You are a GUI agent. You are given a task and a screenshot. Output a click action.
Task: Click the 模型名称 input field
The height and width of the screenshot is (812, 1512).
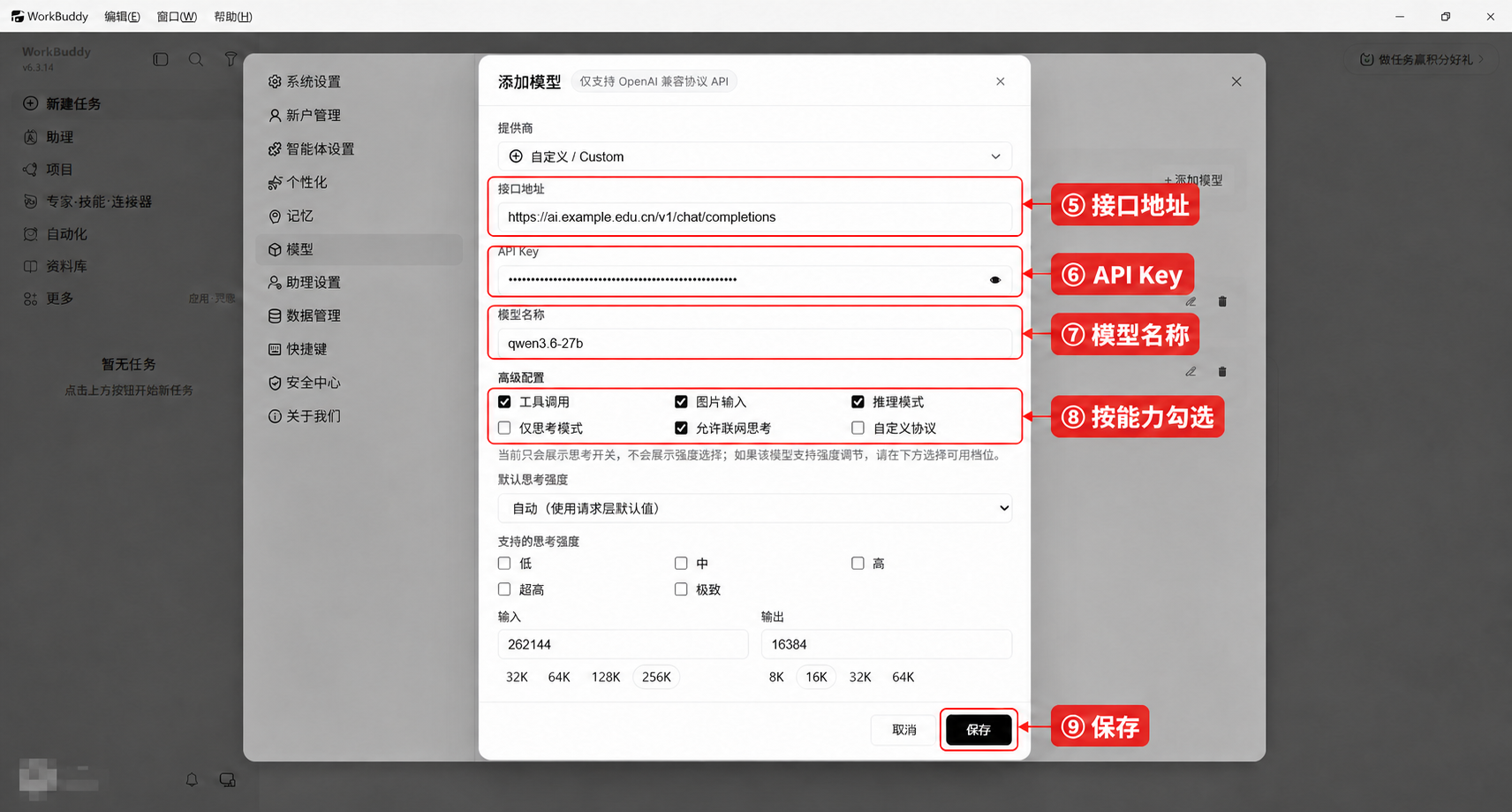(754, 343)
